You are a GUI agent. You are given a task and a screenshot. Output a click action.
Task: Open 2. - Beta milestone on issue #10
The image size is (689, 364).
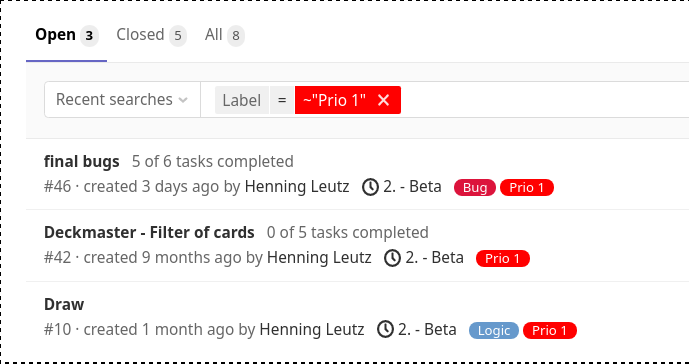click(427, 329)
